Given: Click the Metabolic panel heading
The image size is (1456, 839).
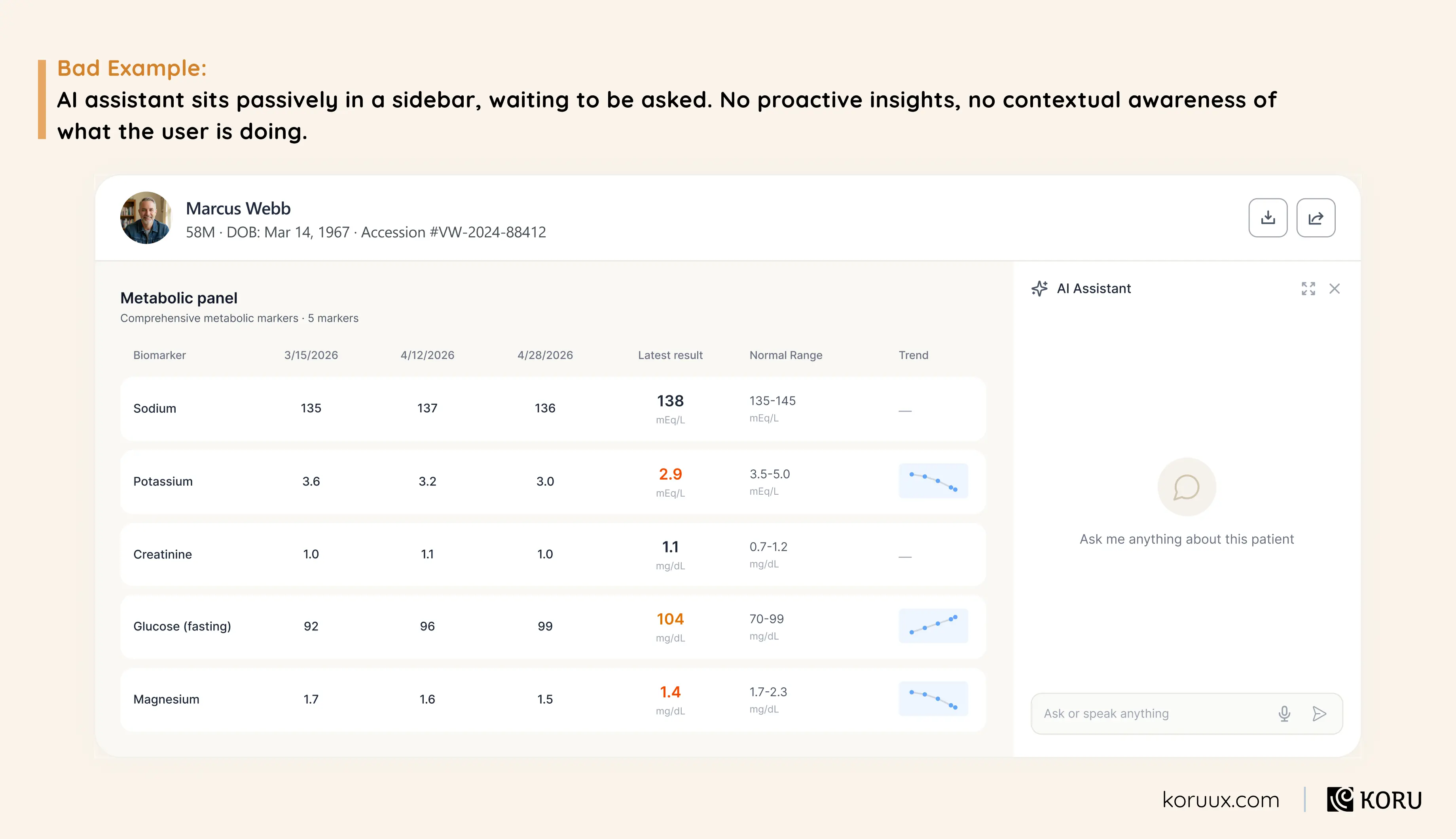Looking at the screenshot, I should [x=178, y=298].
